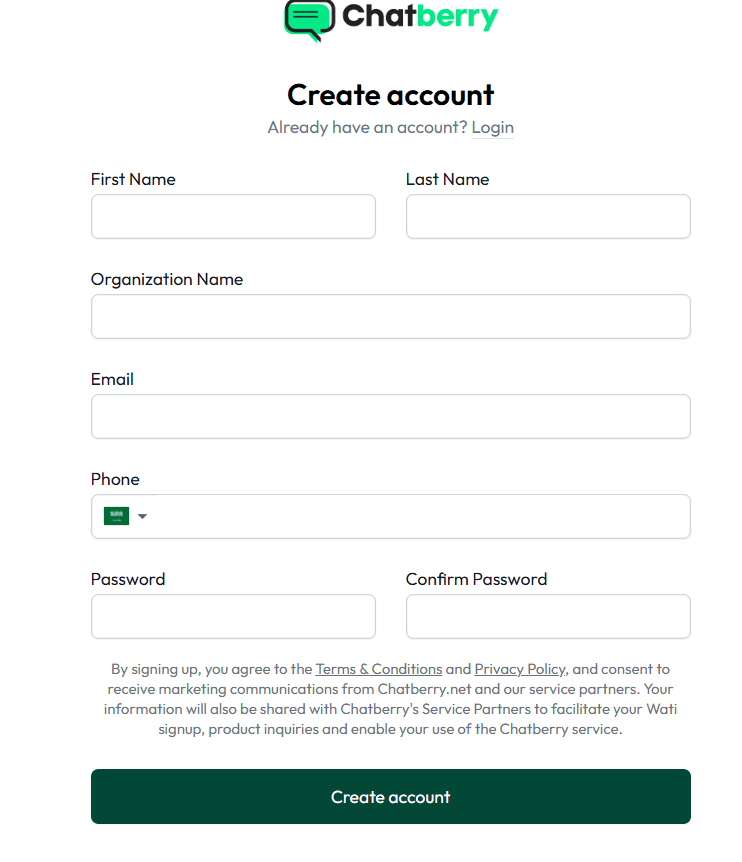Click the Email field label
This screenshot has width=742, height=862.
pyautogui.click(x=112, y=379)
